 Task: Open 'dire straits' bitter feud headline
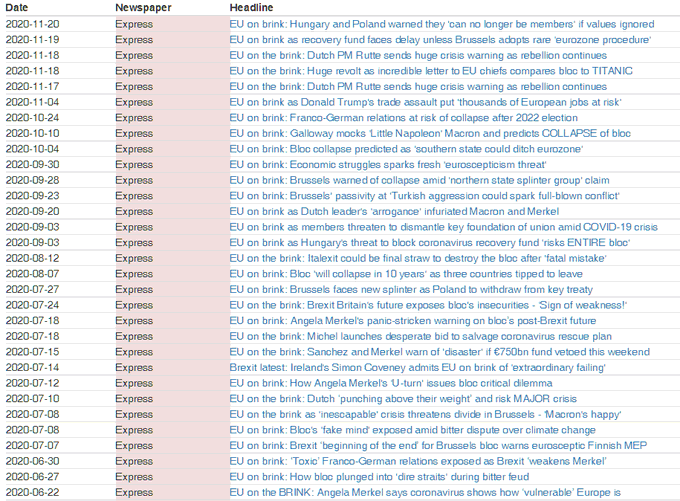pos(379,477)
